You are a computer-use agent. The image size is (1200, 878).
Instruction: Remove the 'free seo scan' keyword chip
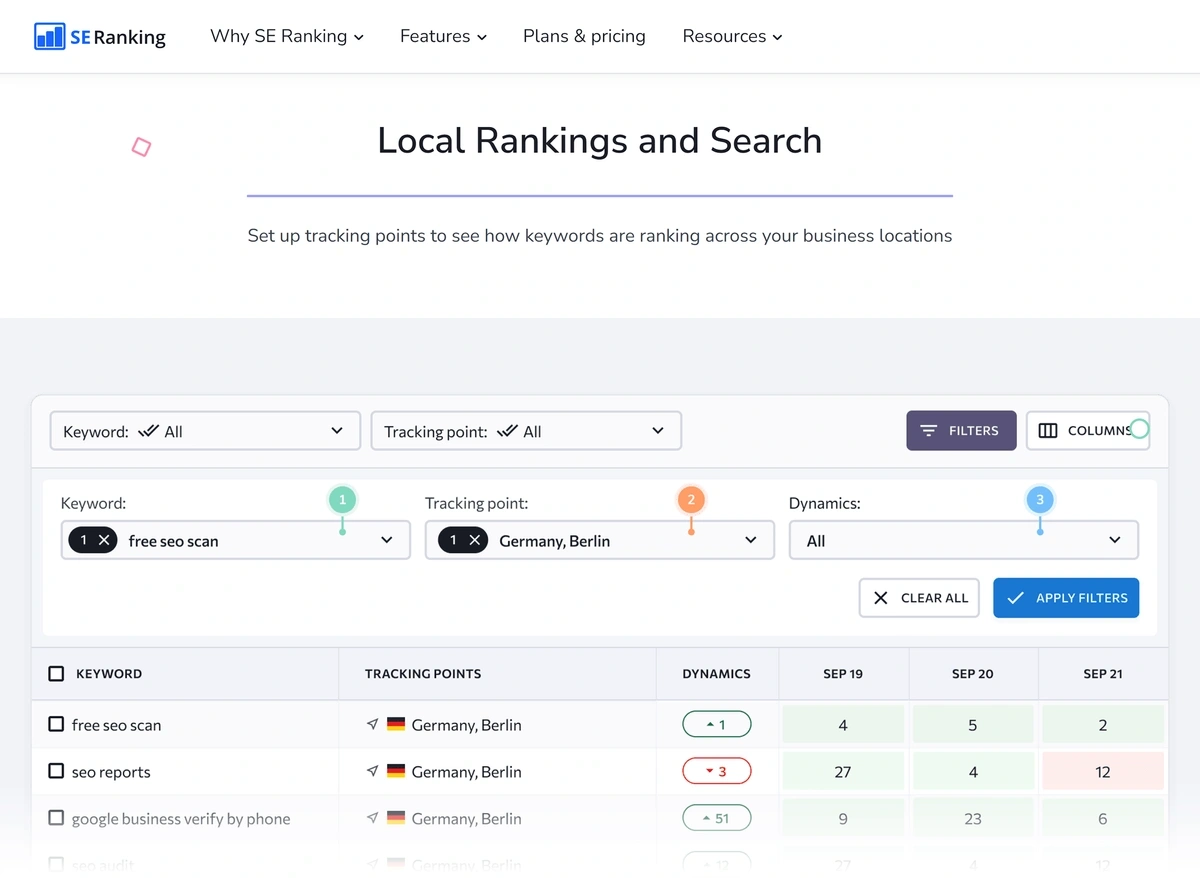pyautogui.click(x=105, y=539)
